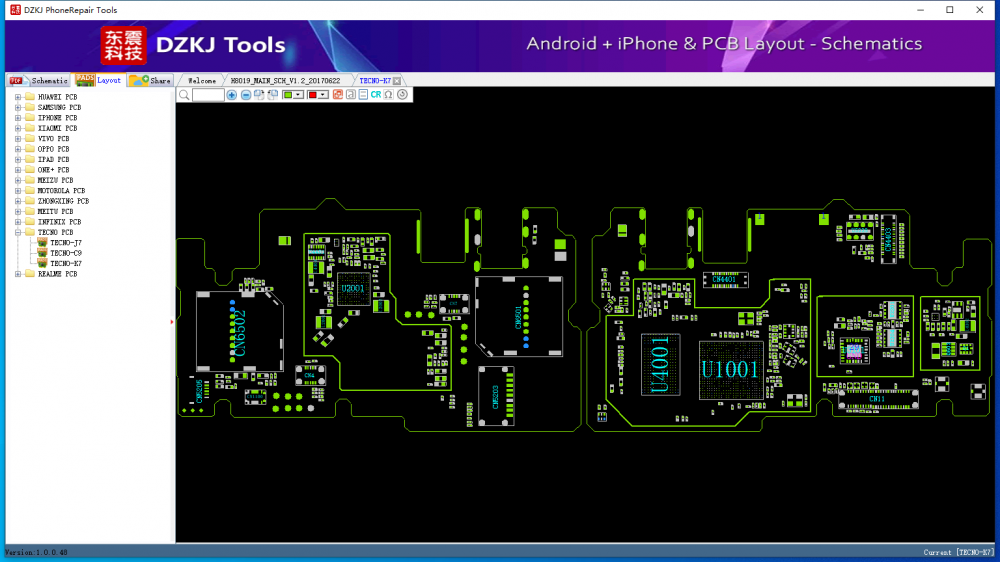Click the green color swatch
This screenshot has width=1000, height=562.
coord(288,95)
